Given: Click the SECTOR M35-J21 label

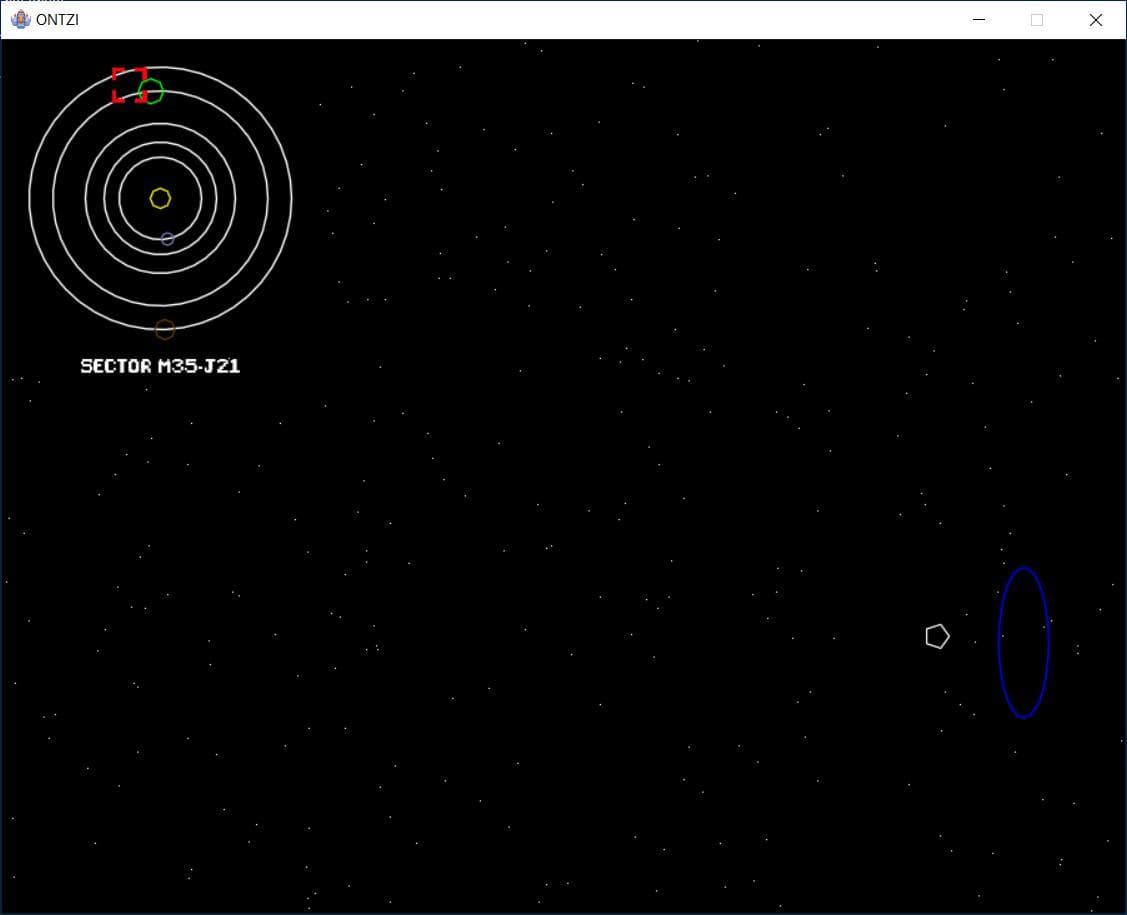Looking at the screenshot, I should [x=160, y=366].
